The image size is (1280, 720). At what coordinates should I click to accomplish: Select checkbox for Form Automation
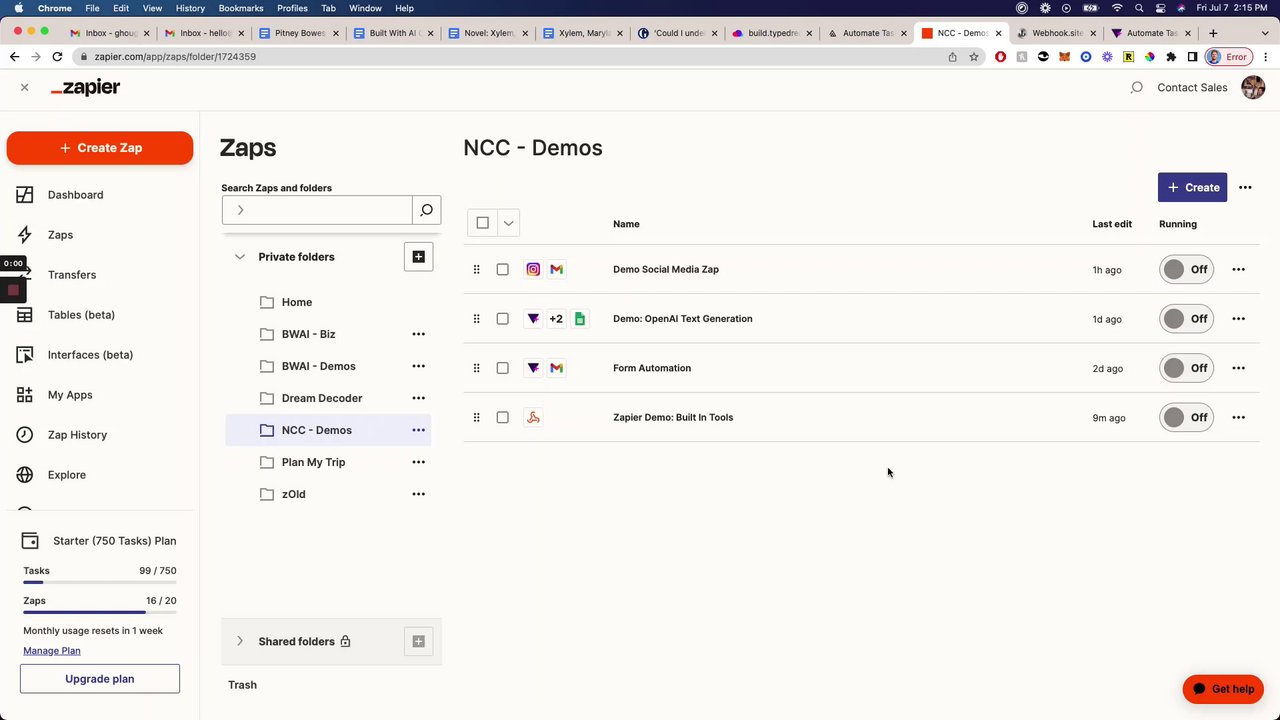coord(502,368)
